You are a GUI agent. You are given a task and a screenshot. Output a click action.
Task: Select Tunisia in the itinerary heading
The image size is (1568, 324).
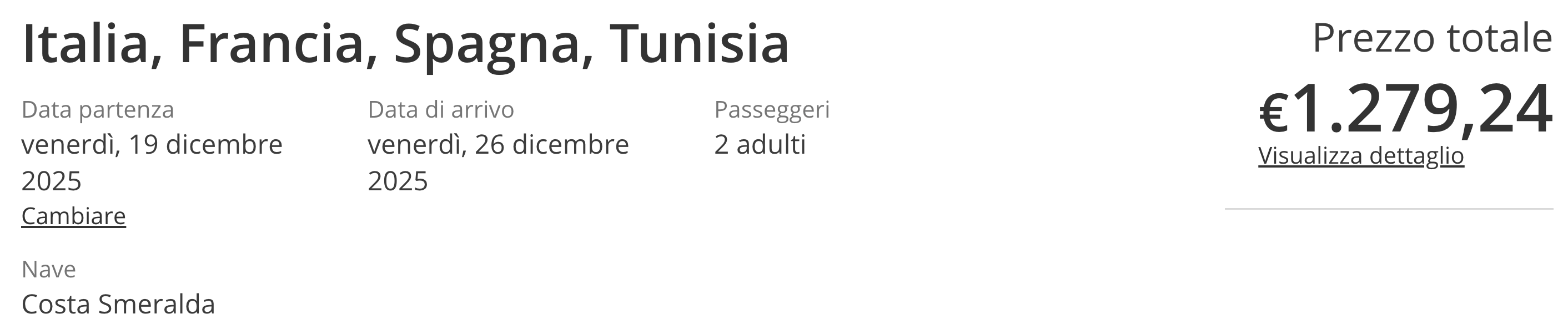coord(699,44)
